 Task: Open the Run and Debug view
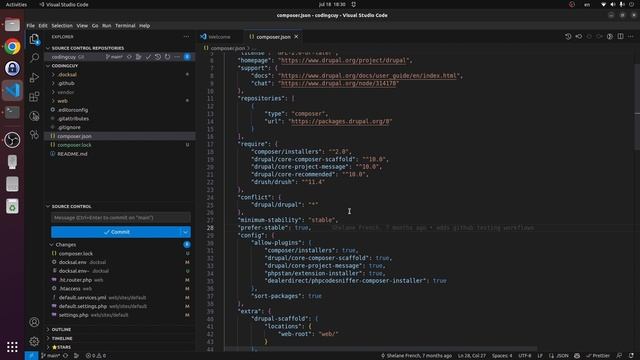[x=34, y=77]
